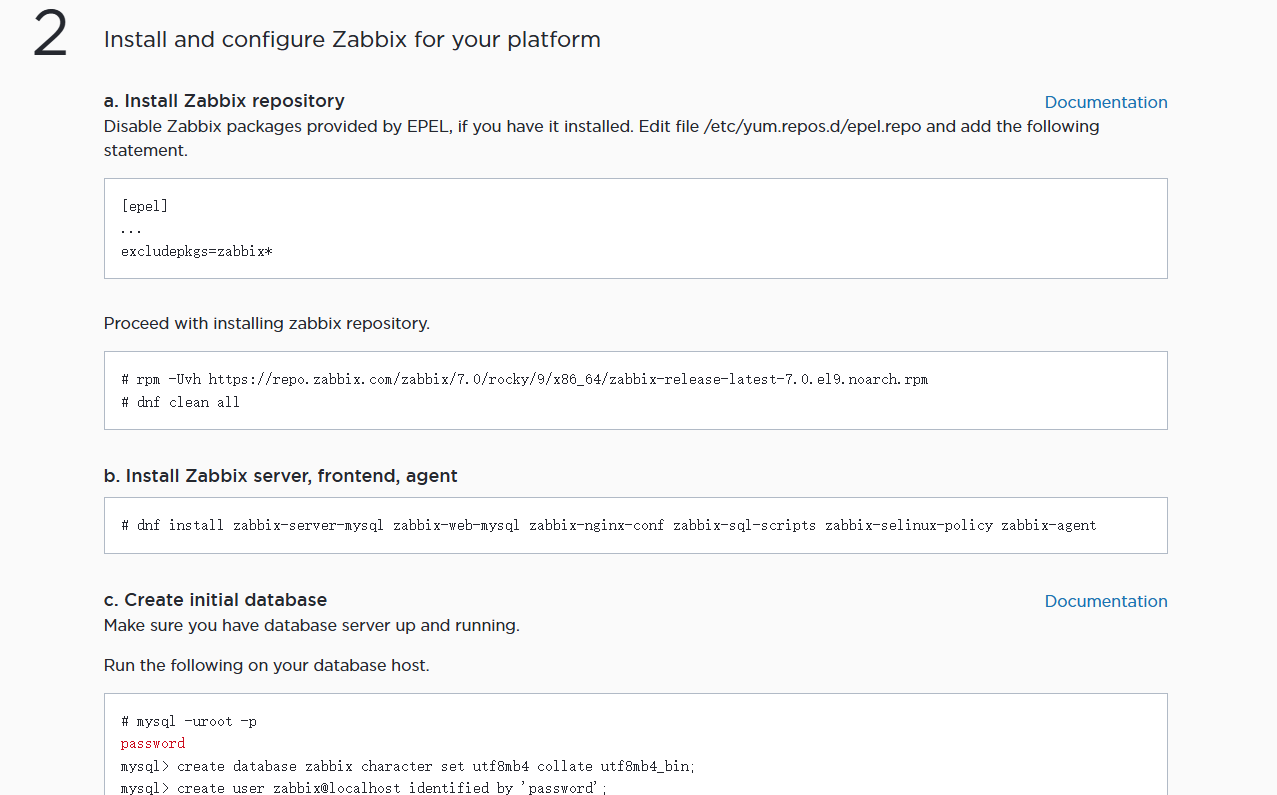The width and height of the screenshot is (1277, 795).
Task: Click the 'rpm -Uvh' repository command line
Action: point(525,379)
